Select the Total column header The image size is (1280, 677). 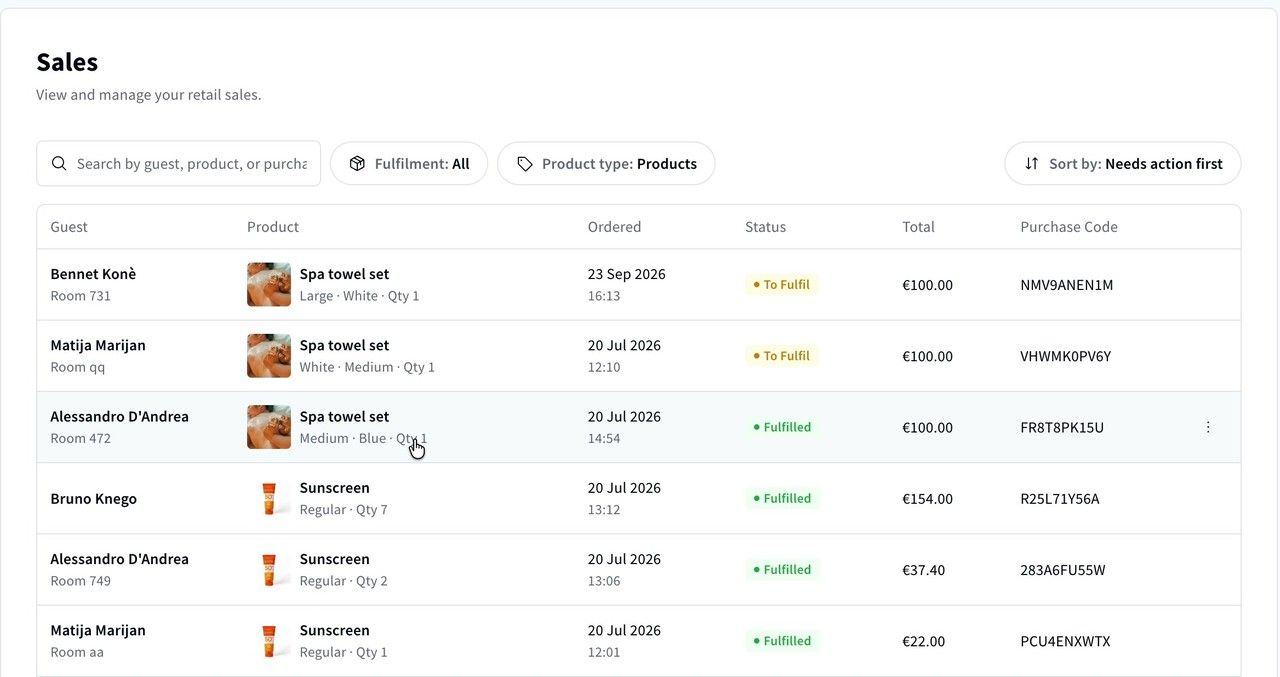point(918,227)
